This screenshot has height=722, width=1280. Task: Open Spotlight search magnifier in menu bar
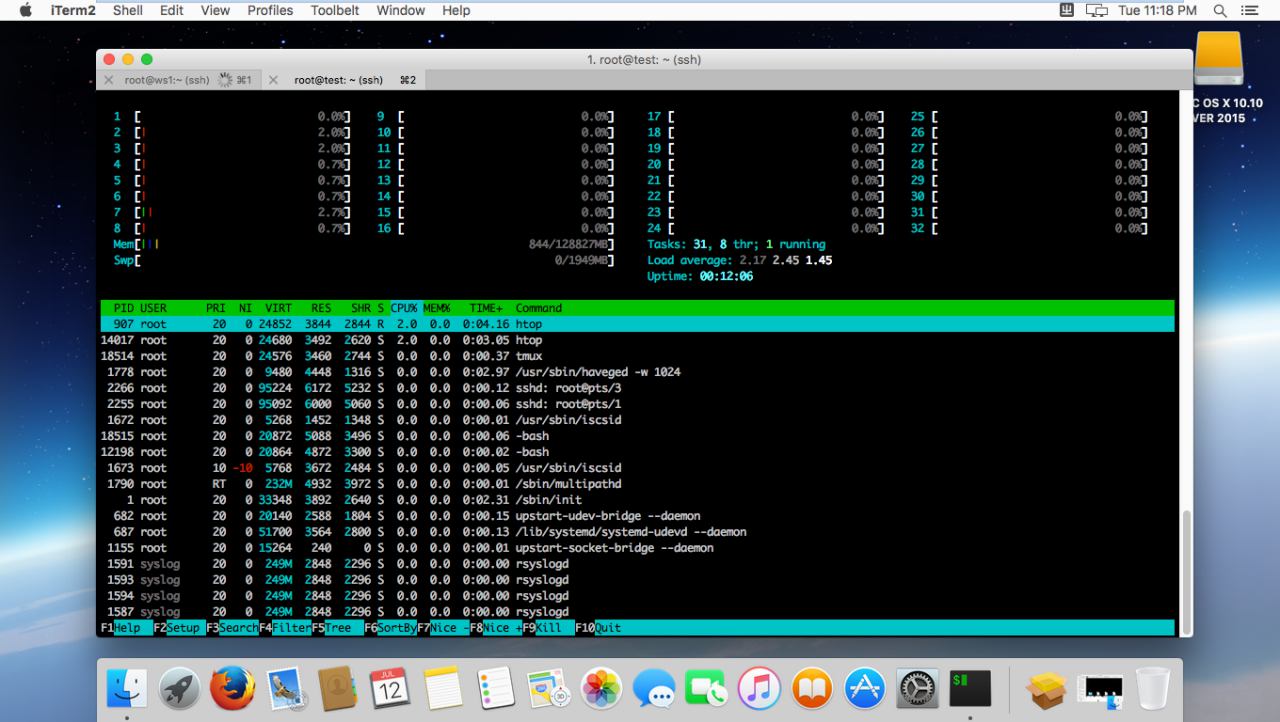pyautogui.click(x=1220, y=10)
